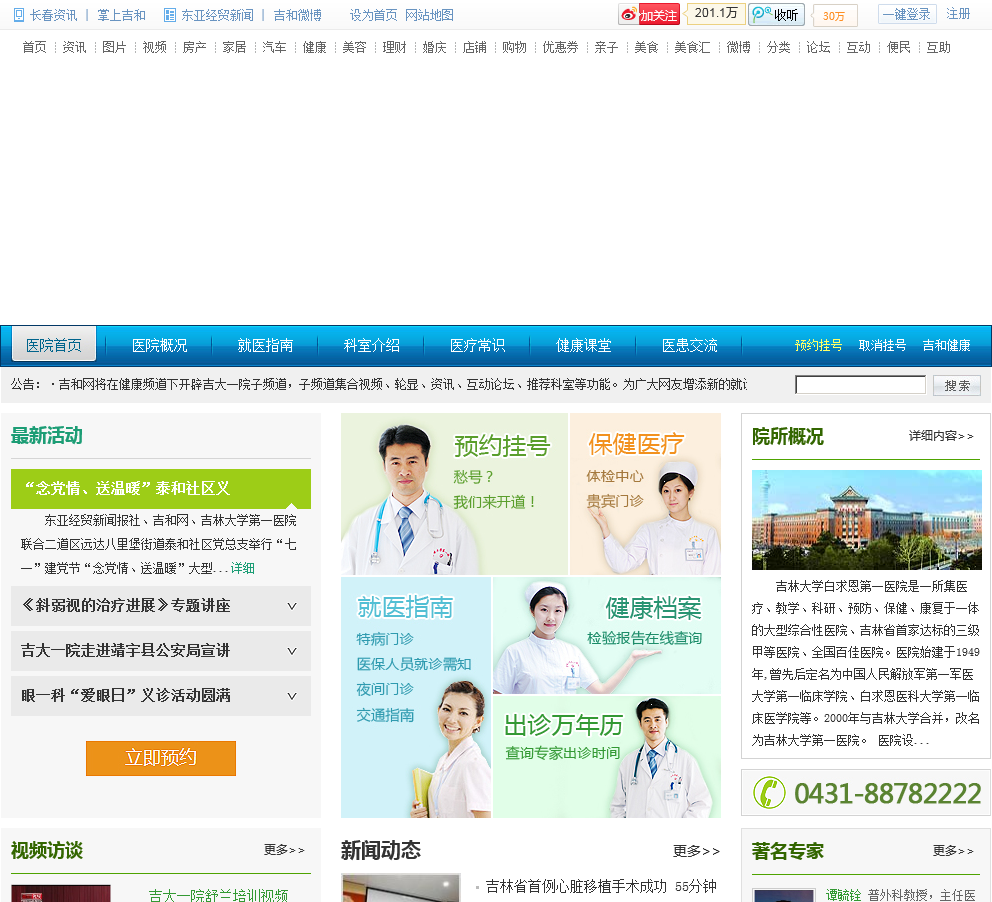Open 图片 in top site menu
992x902 pixels.
(114, 47)
